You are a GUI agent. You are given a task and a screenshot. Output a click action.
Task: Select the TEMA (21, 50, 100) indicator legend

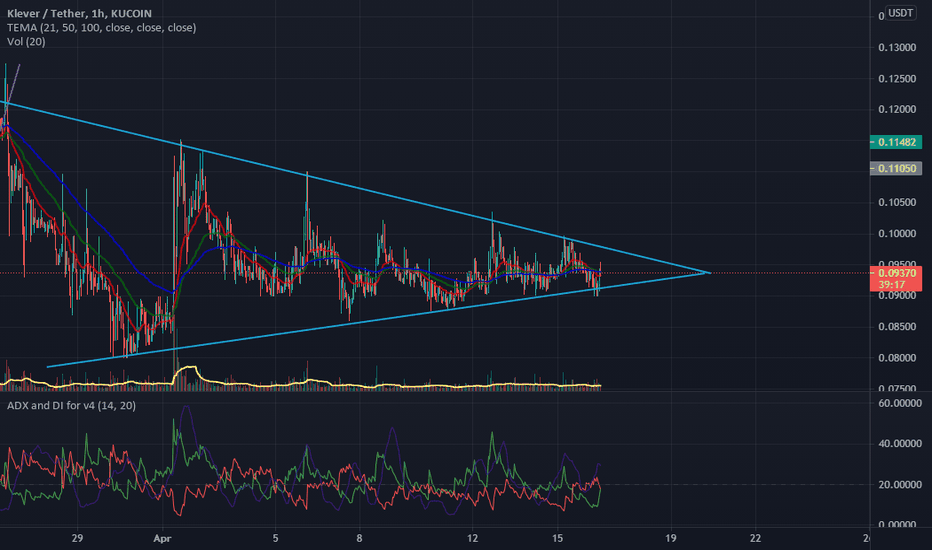tap(102, 27)
